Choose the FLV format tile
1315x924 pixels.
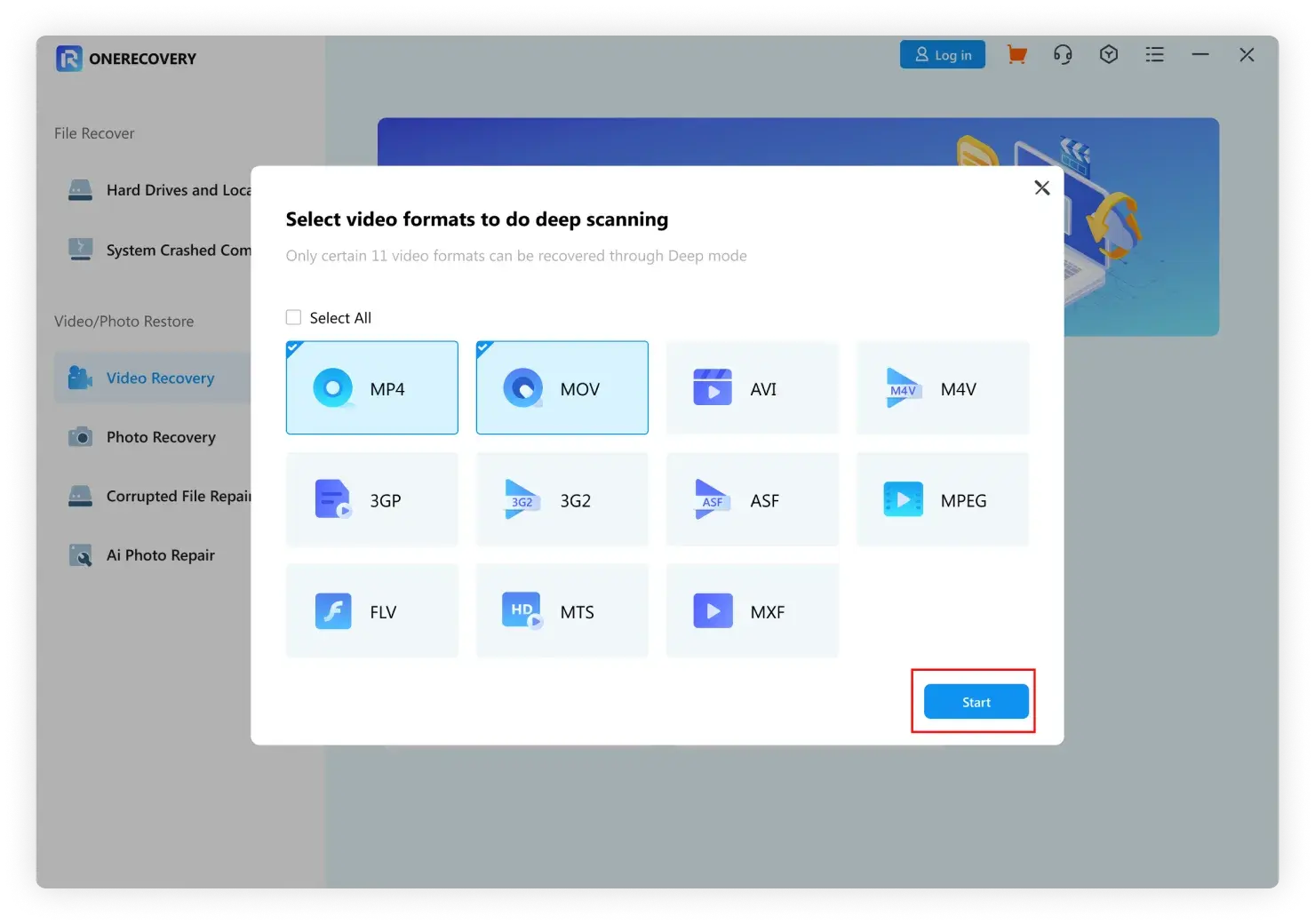pyautogui.click(x=372, y=611)
